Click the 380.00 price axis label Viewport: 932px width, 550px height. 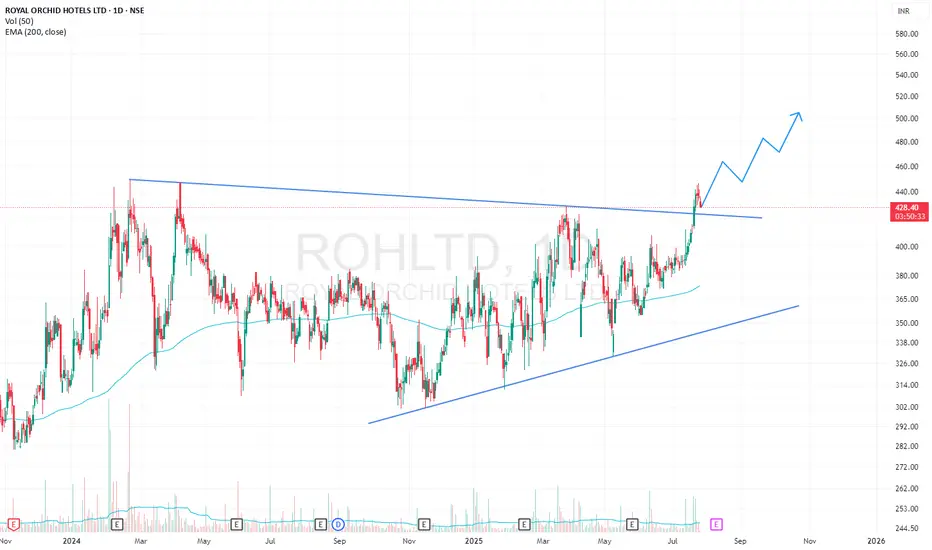pos(907,276)
